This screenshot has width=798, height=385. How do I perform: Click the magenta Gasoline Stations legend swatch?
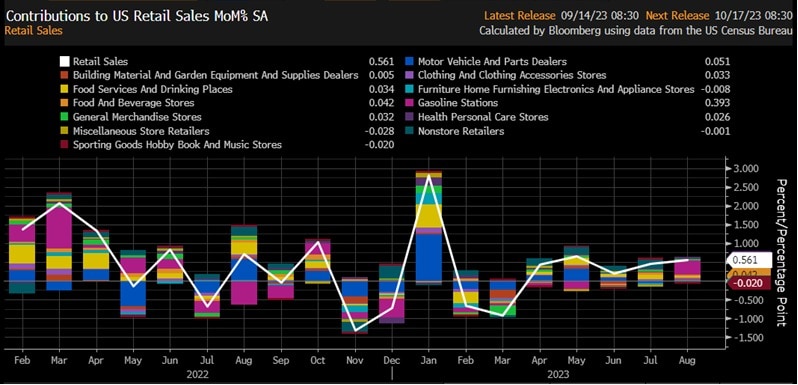click(409, 103)
